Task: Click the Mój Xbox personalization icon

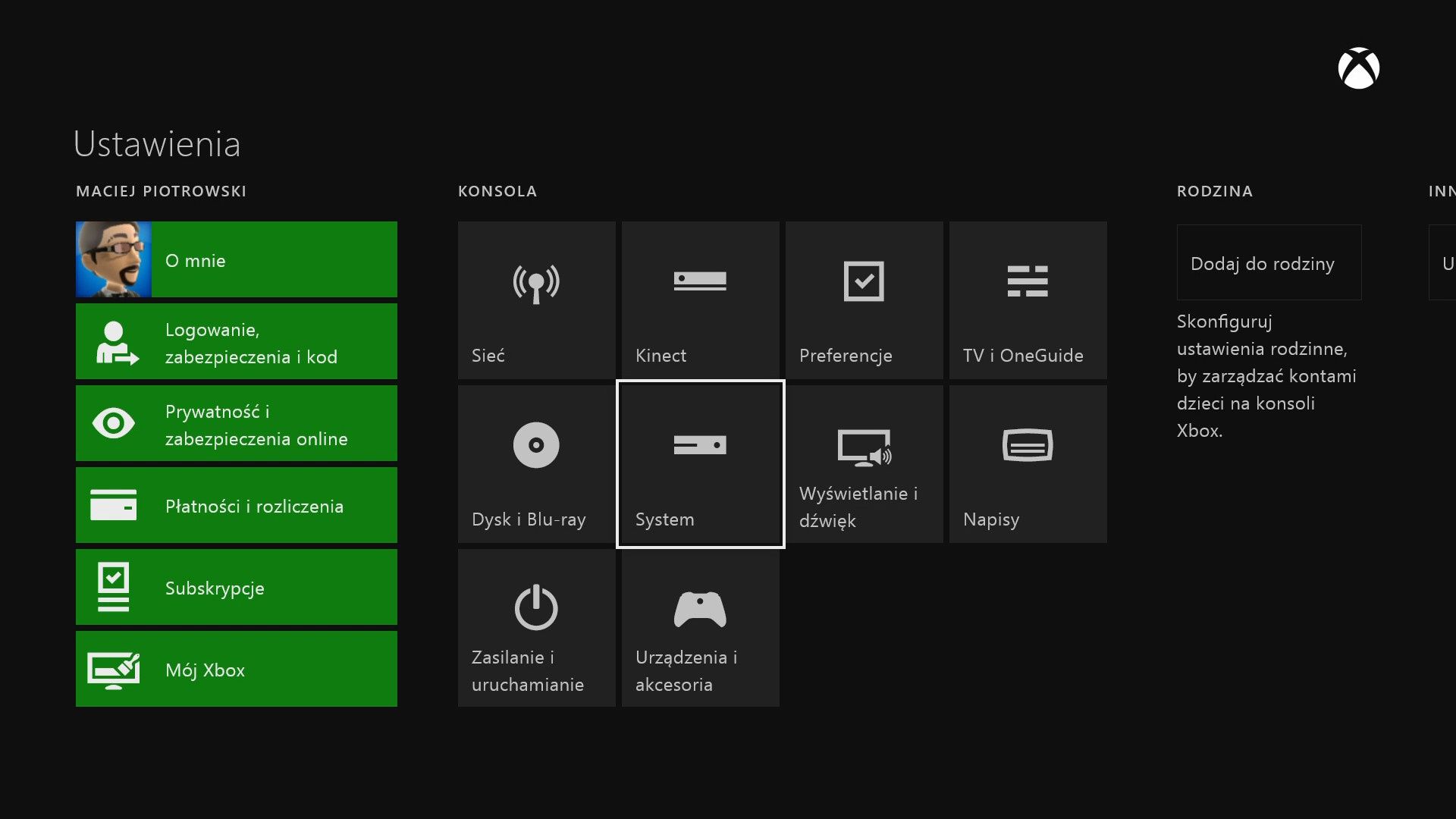Action: click(x=114, y=670)
